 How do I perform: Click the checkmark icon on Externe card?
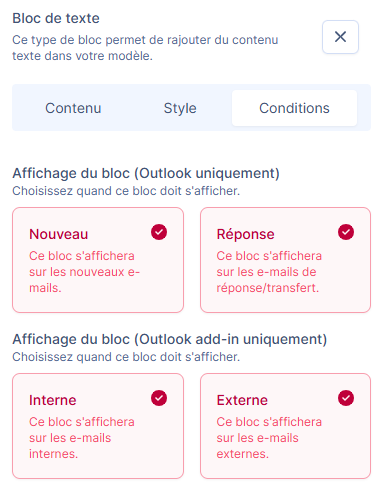[x=346, y=398]
